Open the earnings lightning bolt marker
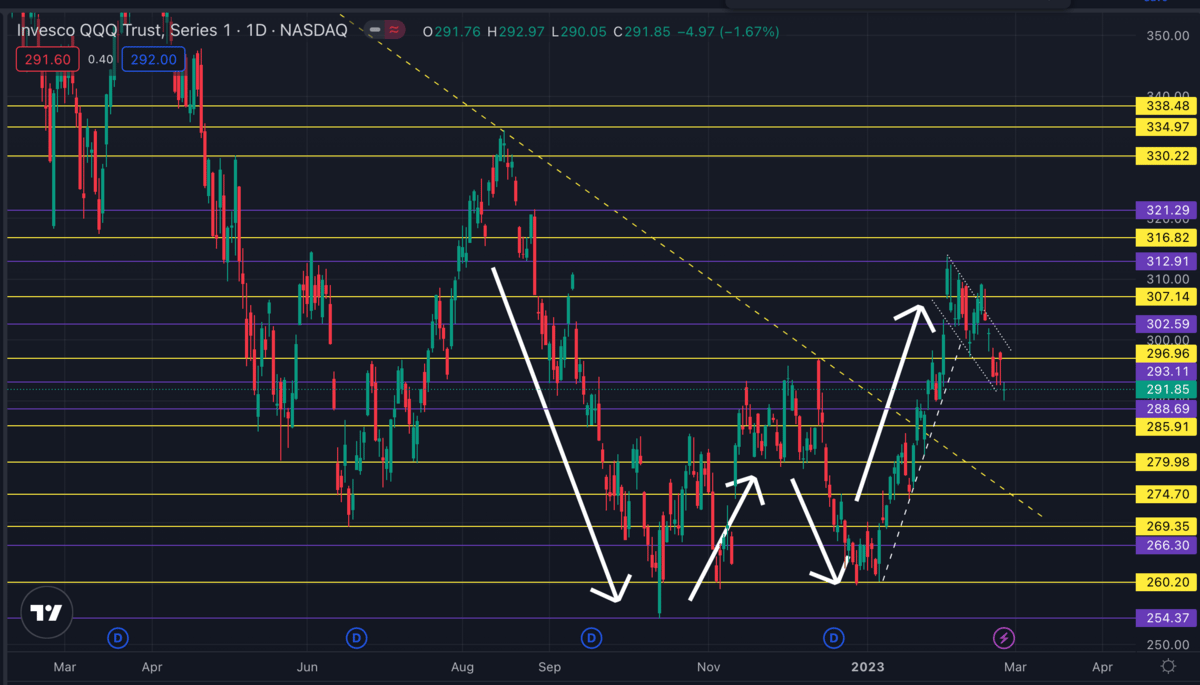This screenshot has width=1200, height=685. point(1005,637)
